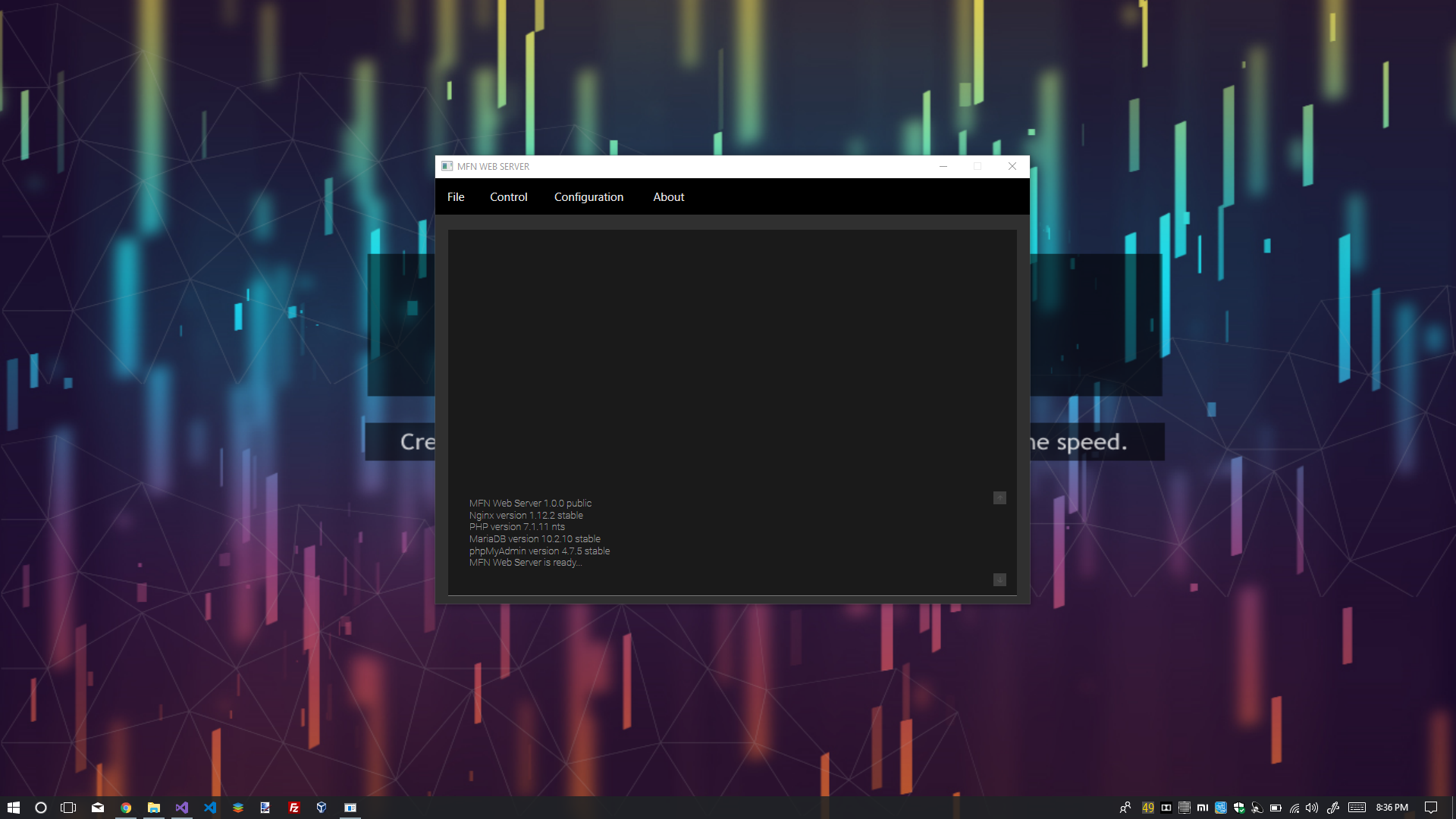Open the Action Center notifications
The width and height of the screenshot is (1456, 819).
1431,808
